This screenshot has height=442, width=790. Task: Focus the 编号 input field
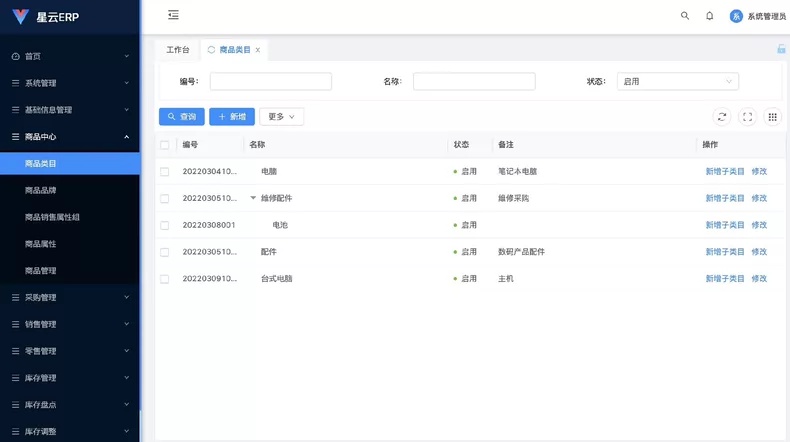pos(271,81)
